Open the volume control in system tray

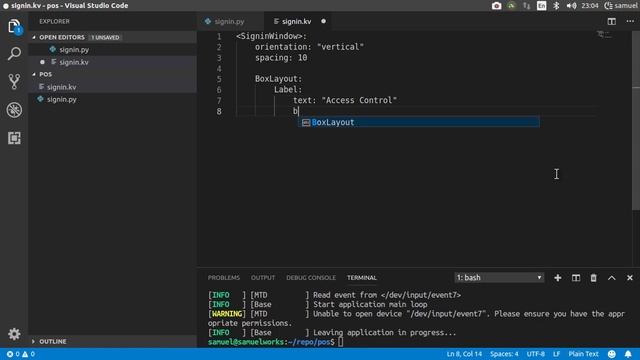point(571,6)
